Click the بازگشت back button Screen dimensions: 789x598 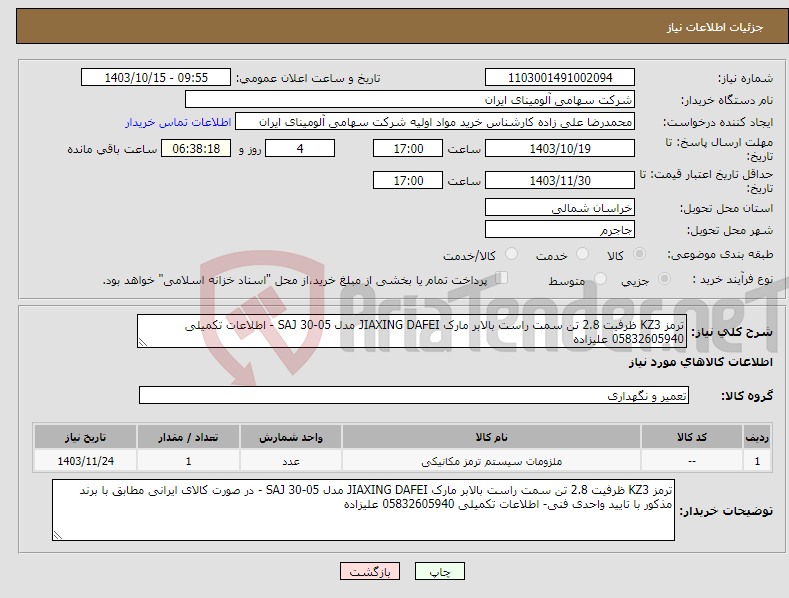coord(370,571)
